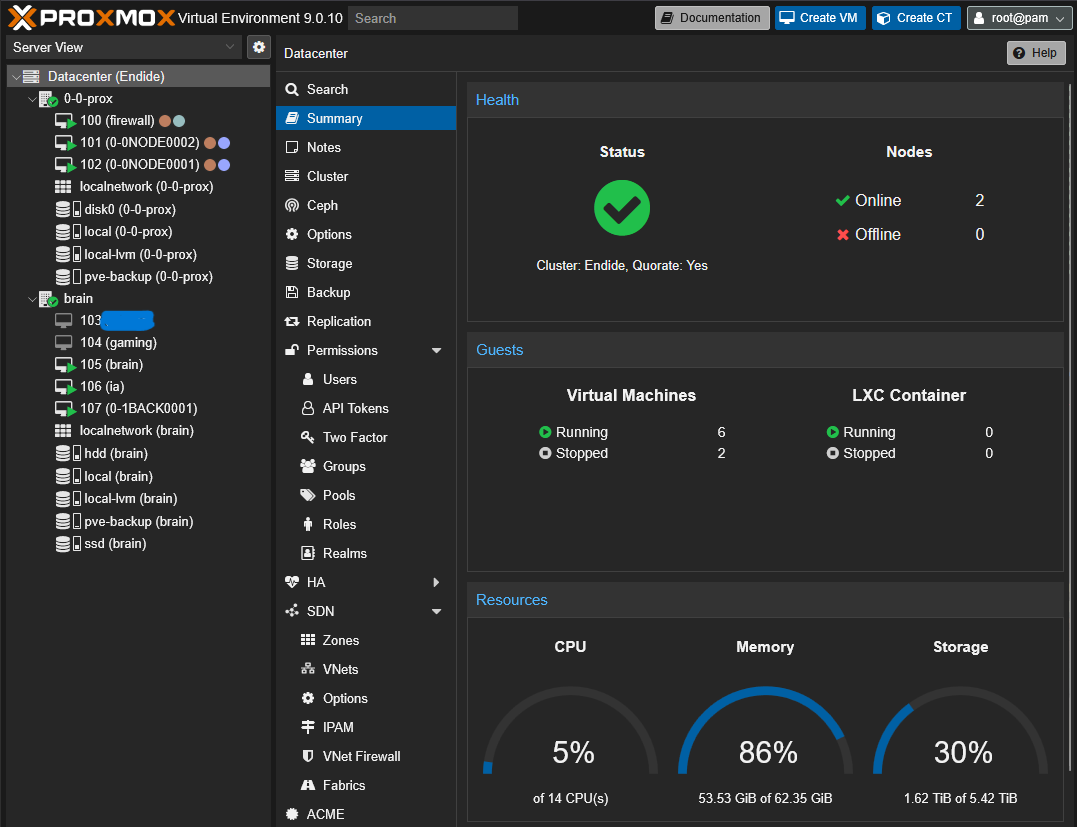Click the pve-backup (0-0-prox) storage icon

click(63, 277)
